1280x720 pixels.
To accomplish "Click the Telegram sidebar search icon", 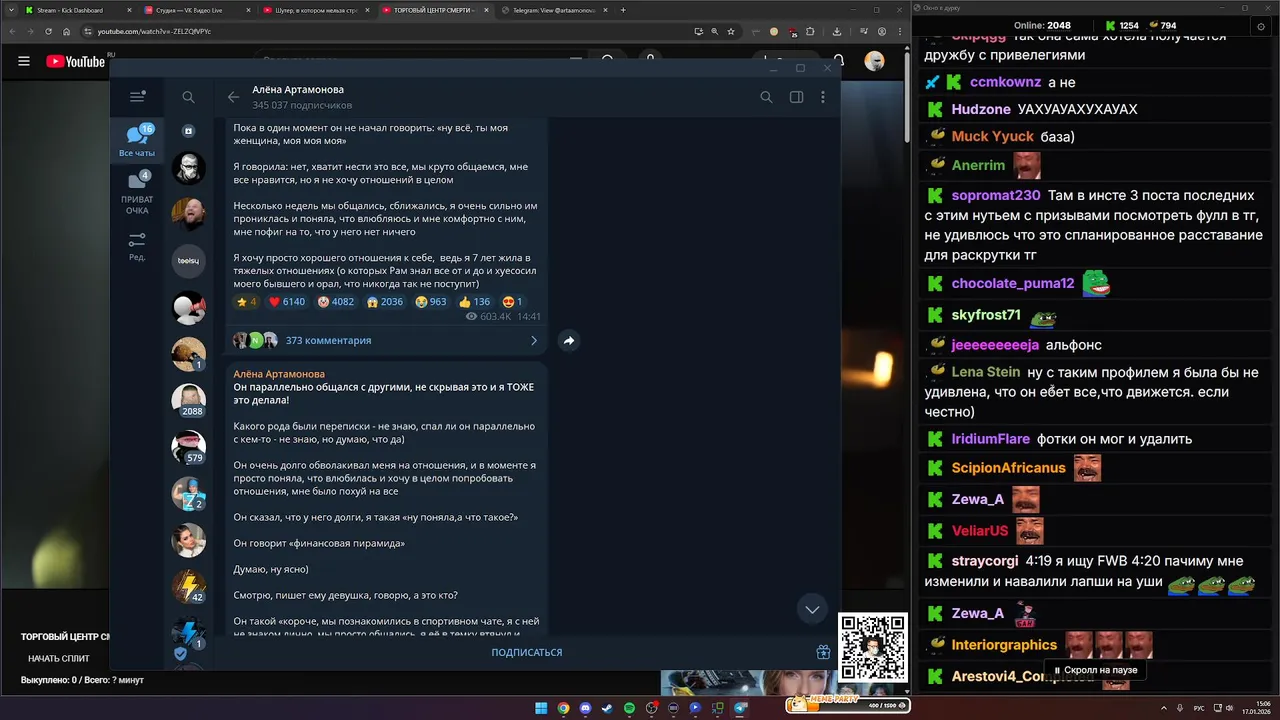I will [188, 97].
